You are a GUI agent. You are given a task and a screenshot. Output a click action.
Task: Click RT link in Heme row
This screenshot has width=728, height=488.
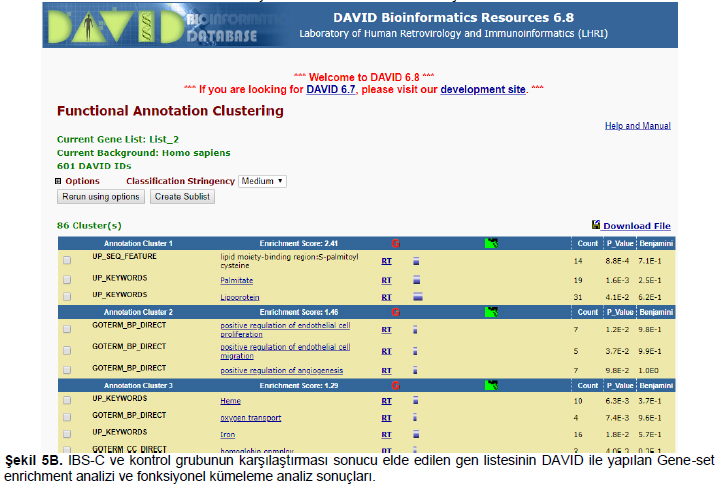click(x=386, y=401)
